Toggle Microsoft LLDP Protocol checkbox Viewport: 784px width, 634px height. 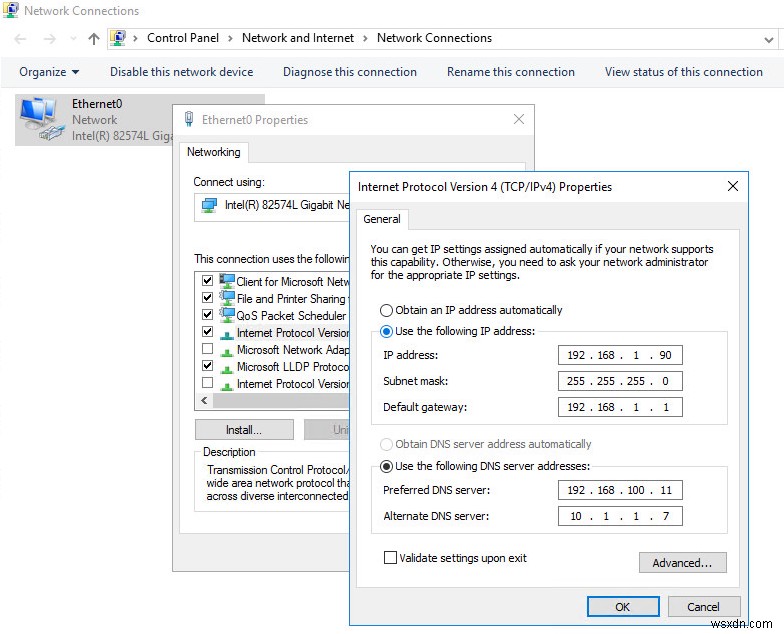coord(208,366)
